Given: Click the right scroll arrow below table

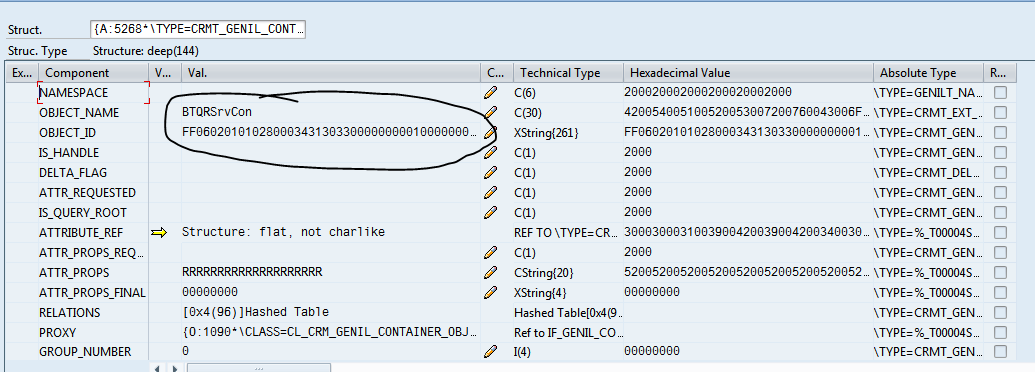Looking at the screenshot, I should 174,368.
